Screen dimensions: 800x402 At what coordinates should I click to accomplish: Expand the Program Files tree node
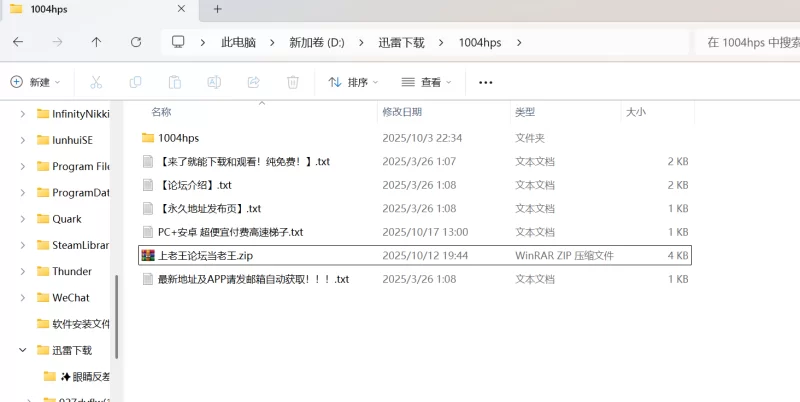tap(22, 166)
